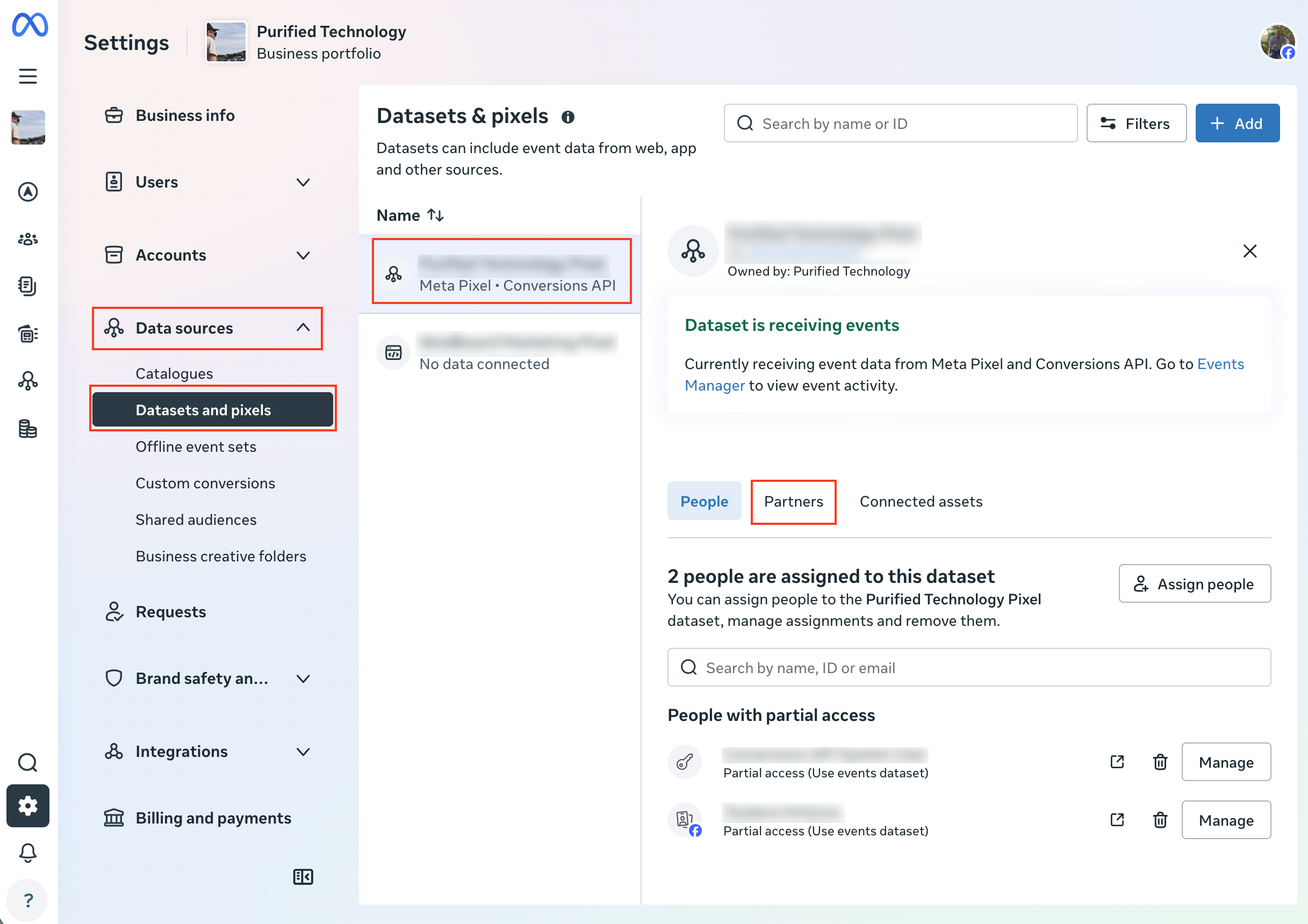Click the system user key icon
The height and width of the screenshot is (924, 1308).
pyautogui.click(x=684, y=762)
